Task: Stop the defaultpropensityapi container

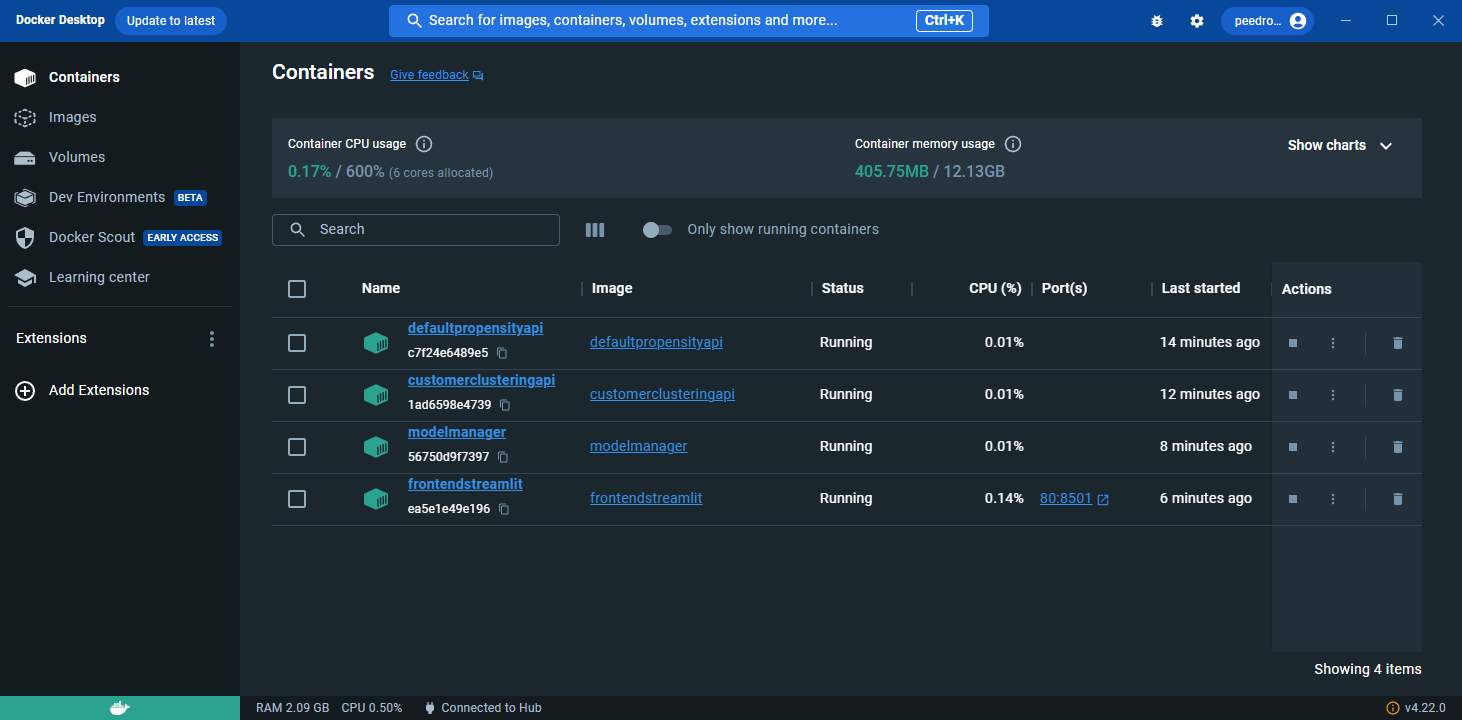Action: [x=1293, y=343]
